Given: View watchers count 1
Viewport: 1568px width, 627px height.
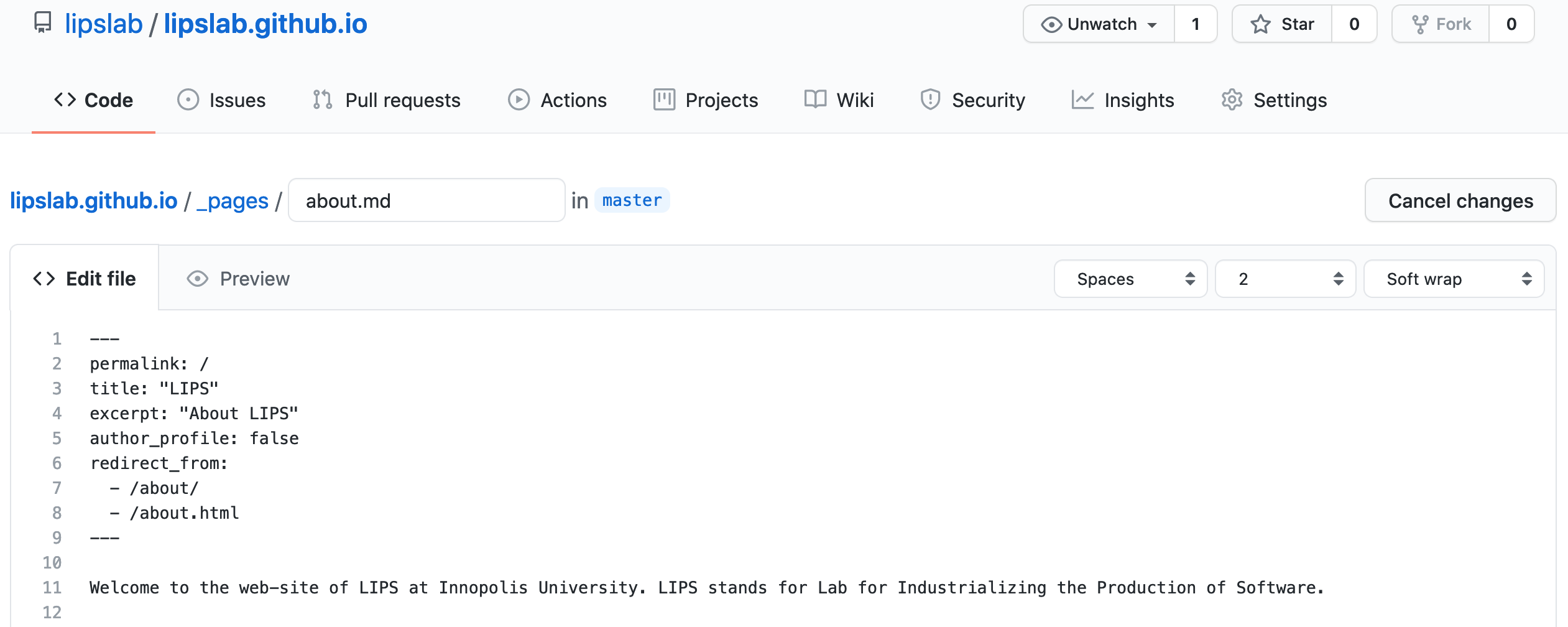Looking at the screenshot, I should click(x=1195, y=24).
